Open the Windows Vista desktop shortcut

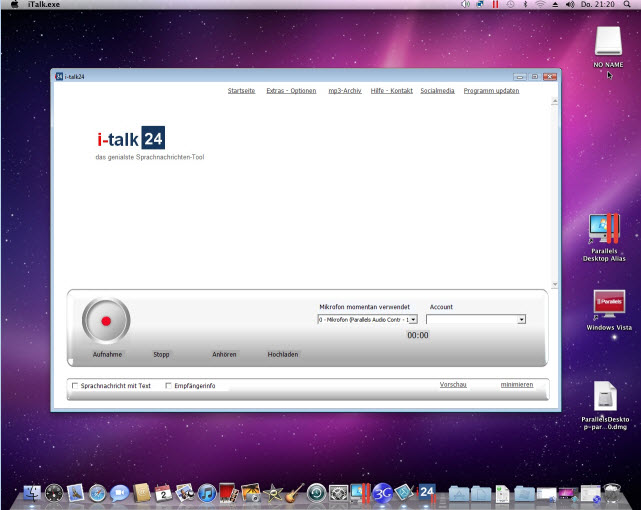(609, 305)
